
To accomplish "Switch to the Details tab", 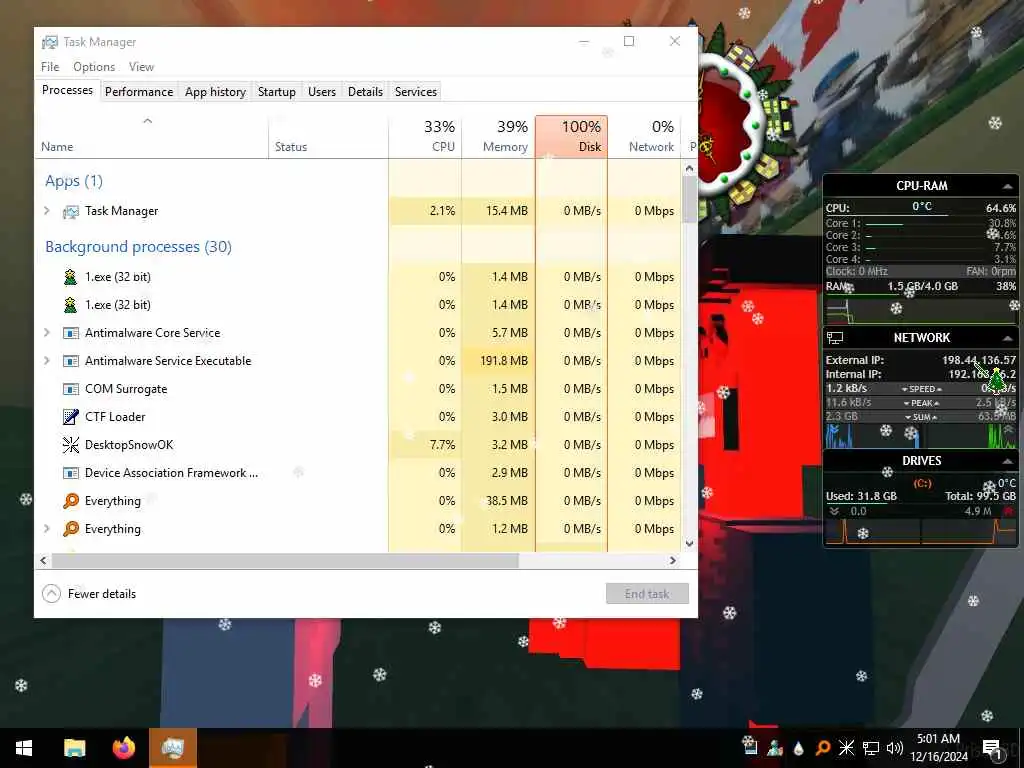I will click(365, 92).
